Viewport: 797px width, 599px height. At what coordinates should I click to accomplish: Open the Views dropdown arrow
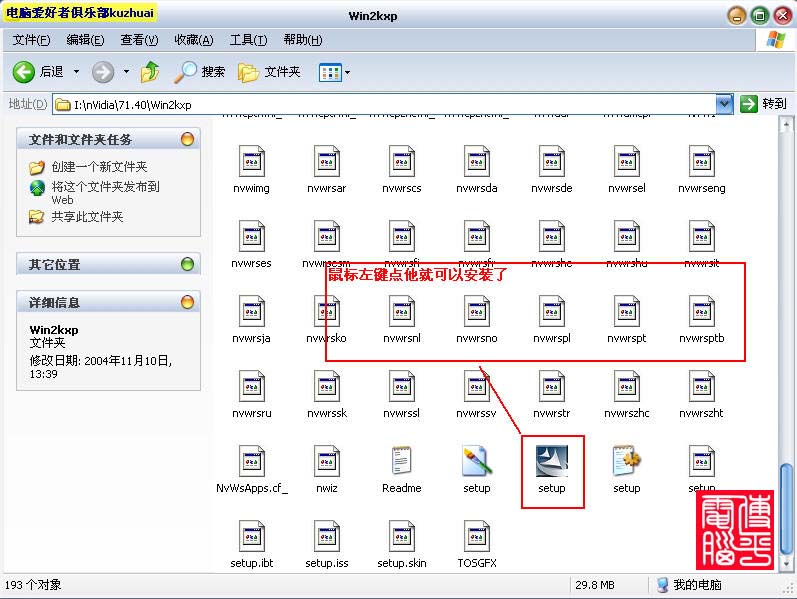point(348,72)
